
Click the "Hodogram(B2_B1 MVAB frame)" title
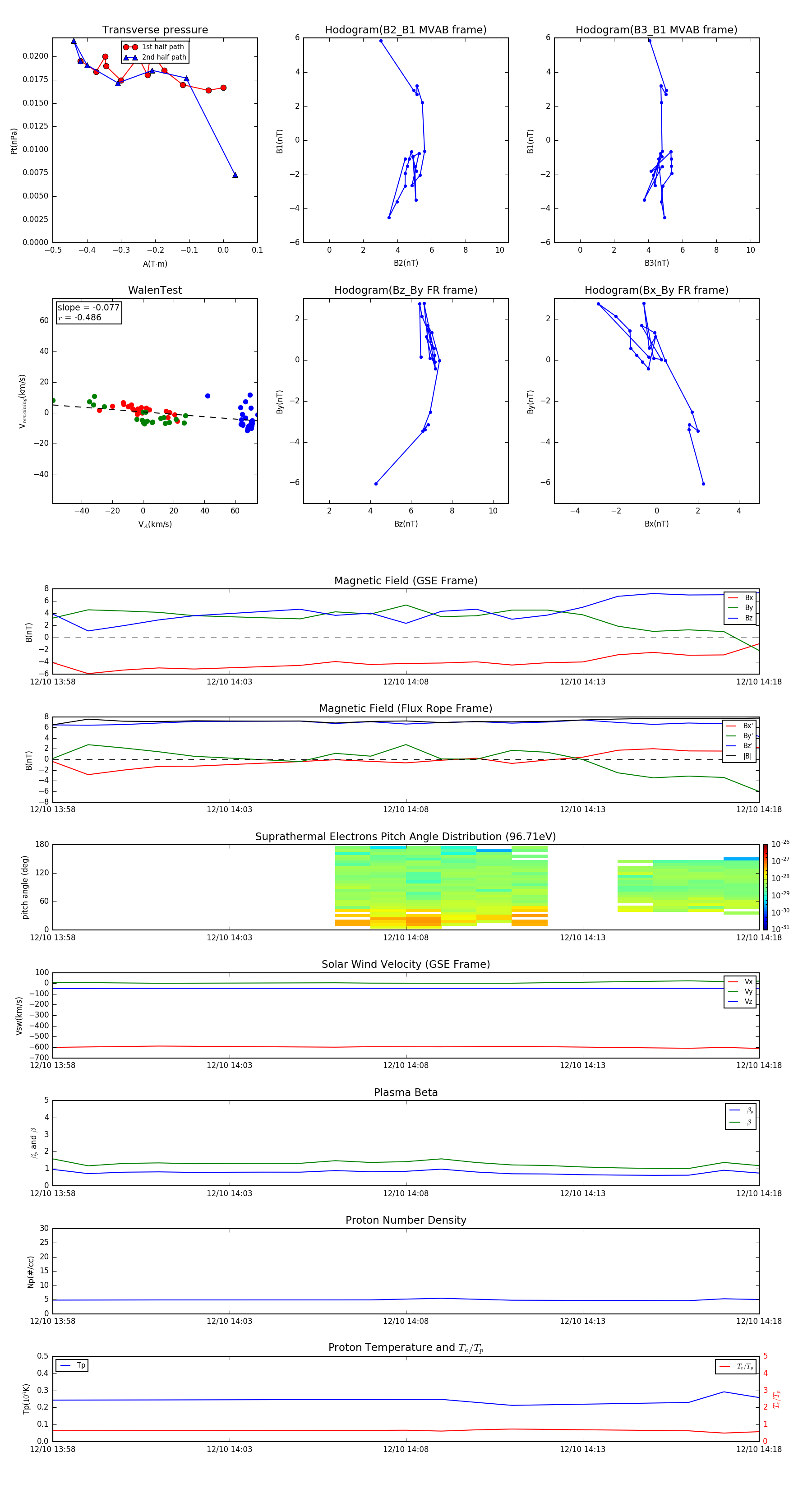[406, 30]
